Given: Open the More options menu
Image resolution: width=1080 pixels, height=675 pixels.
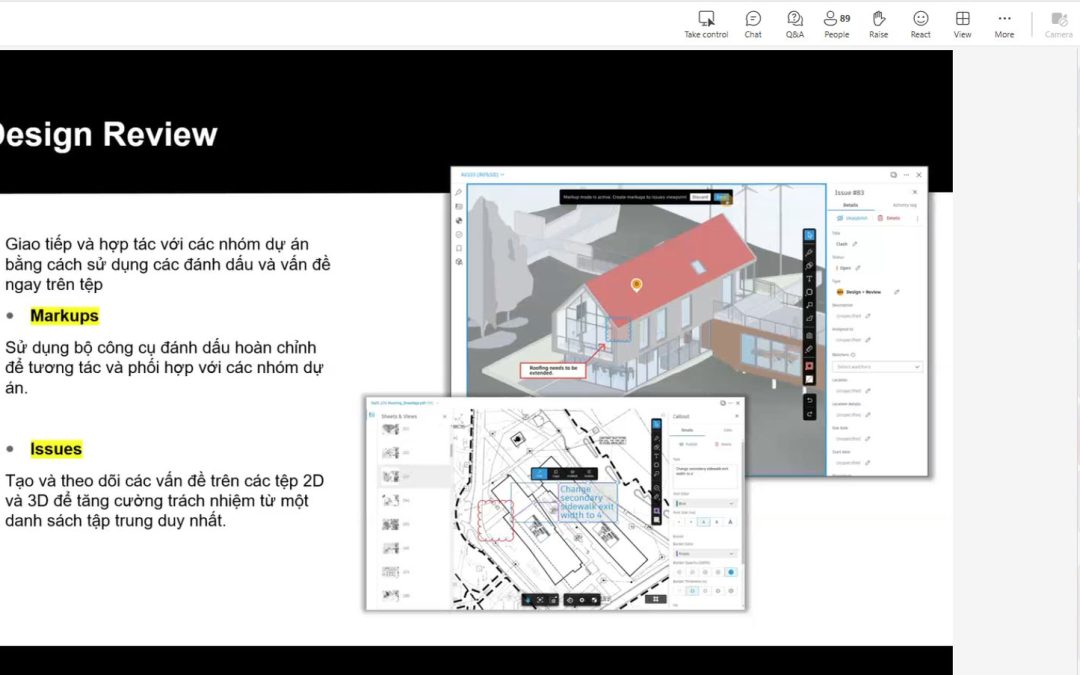Looking at the screenshot, I should point(1004,24).
